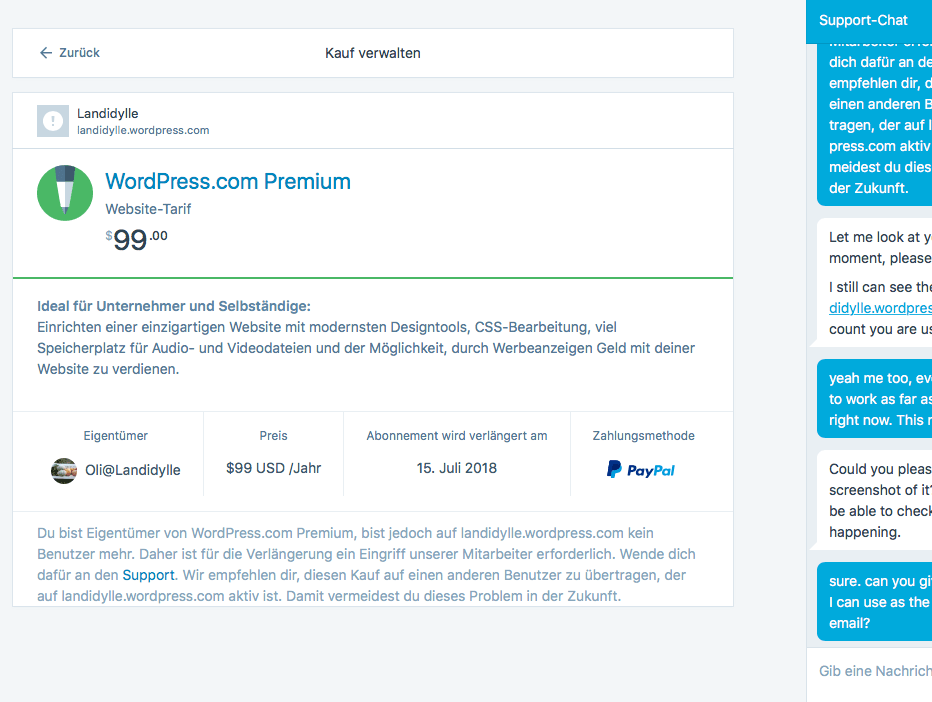The height and width of the screenshot is (702, 932).
Task: Click the owner avatar for Oli@Landidylle
Action: pyautogui.click(x=64, y=470)
